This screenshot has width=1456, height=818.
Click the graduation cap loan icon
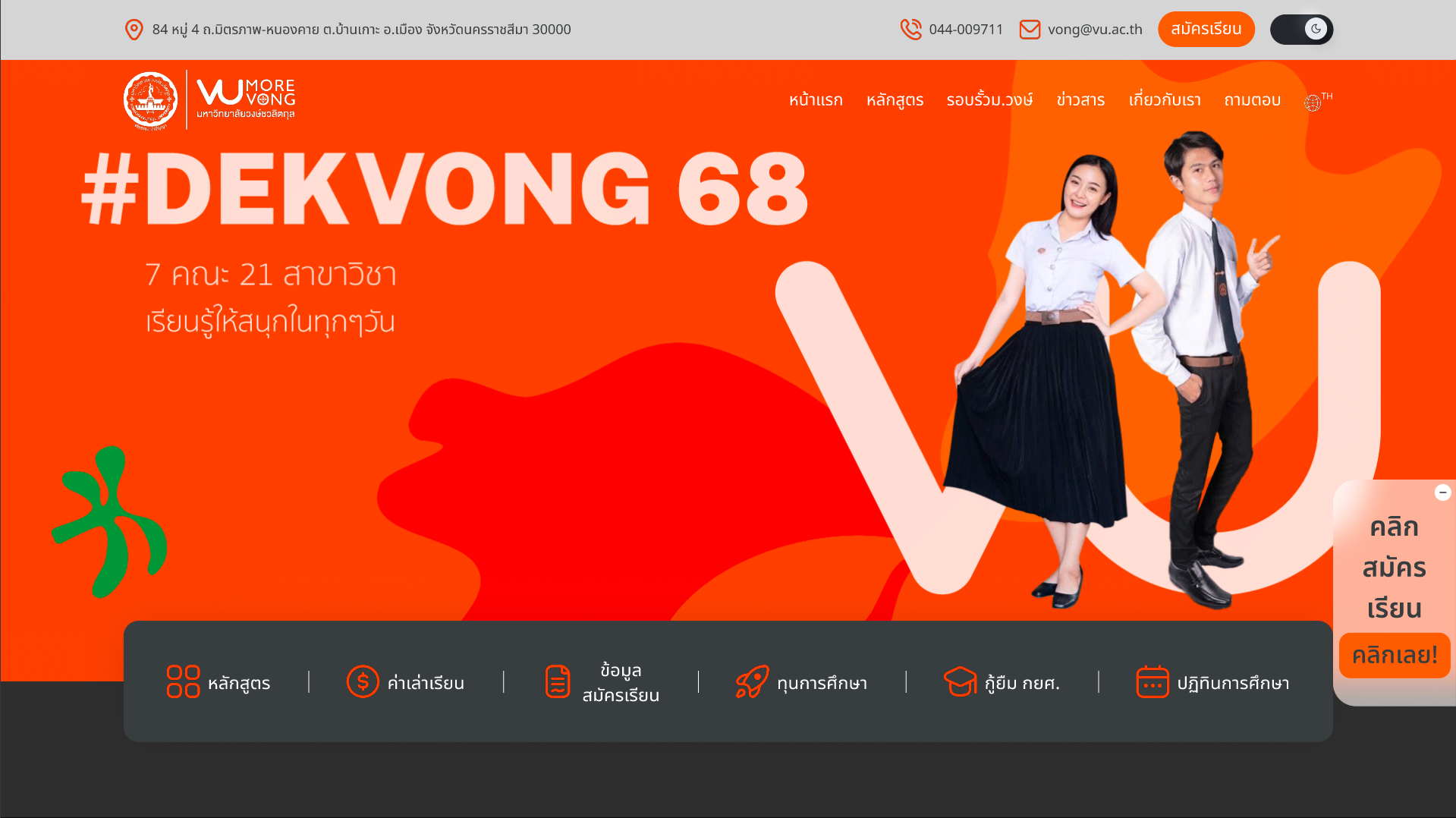960,681
